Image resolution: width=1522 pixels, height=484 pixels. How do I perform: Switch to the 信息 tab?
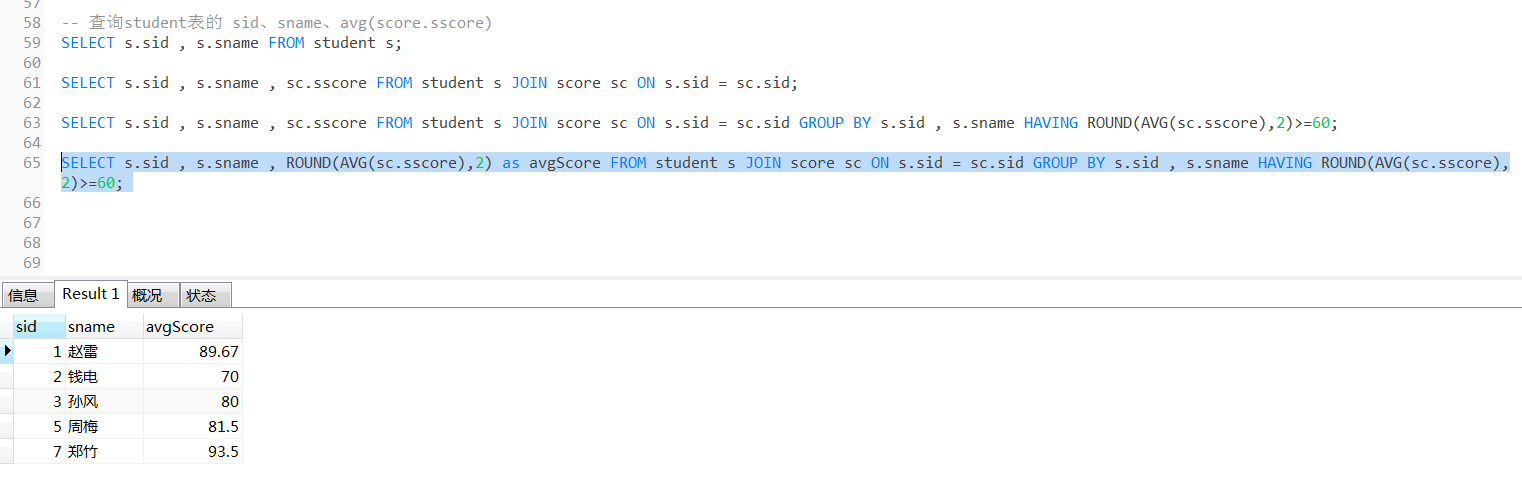27,295
